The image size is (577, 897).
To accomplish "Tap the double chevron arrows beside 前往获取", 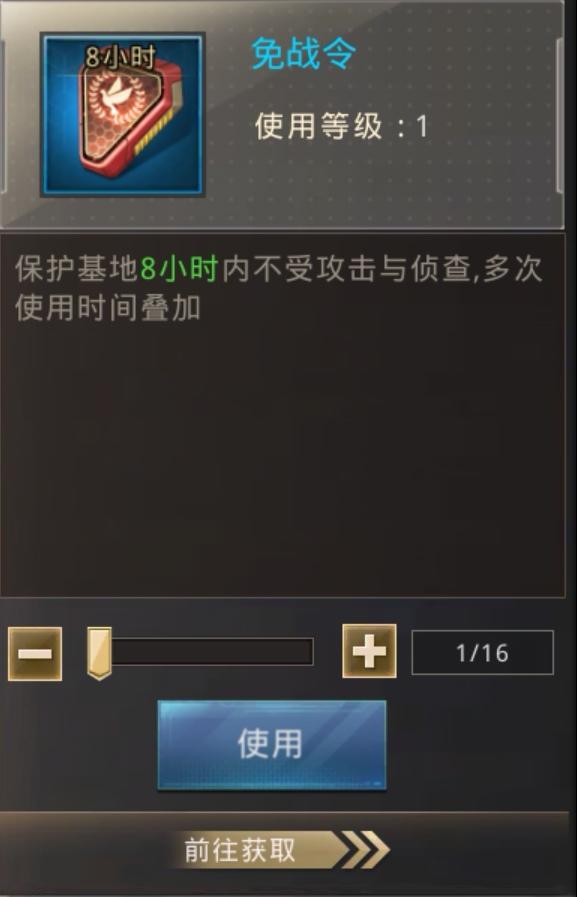I will (366, 850).
